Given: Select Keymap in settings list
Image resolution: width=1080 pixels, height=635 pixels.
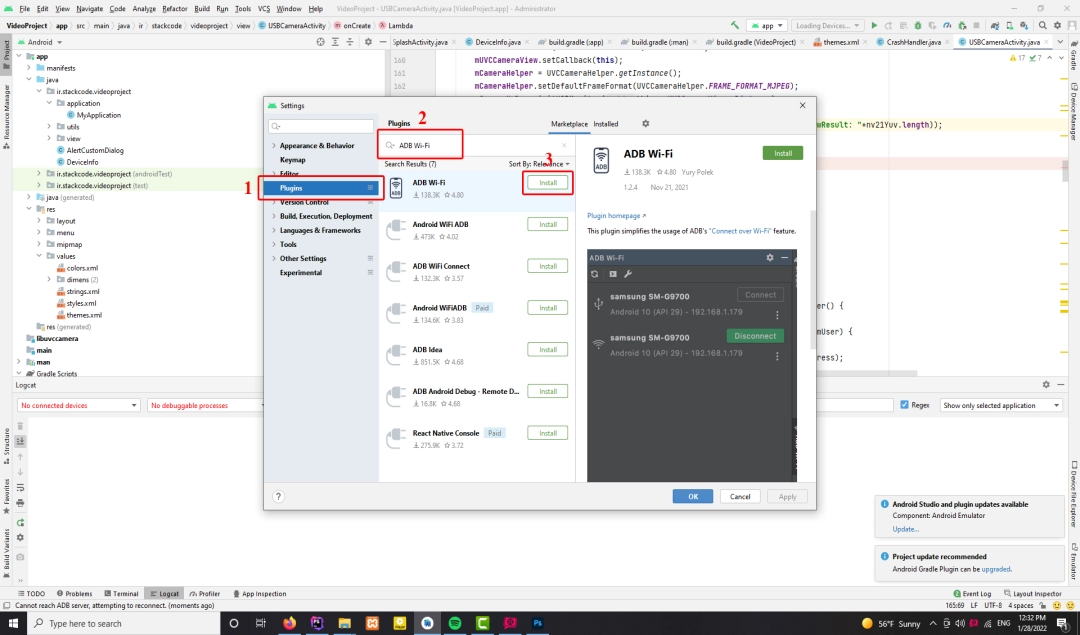Looking at the screenshot, I should [292, 160].
